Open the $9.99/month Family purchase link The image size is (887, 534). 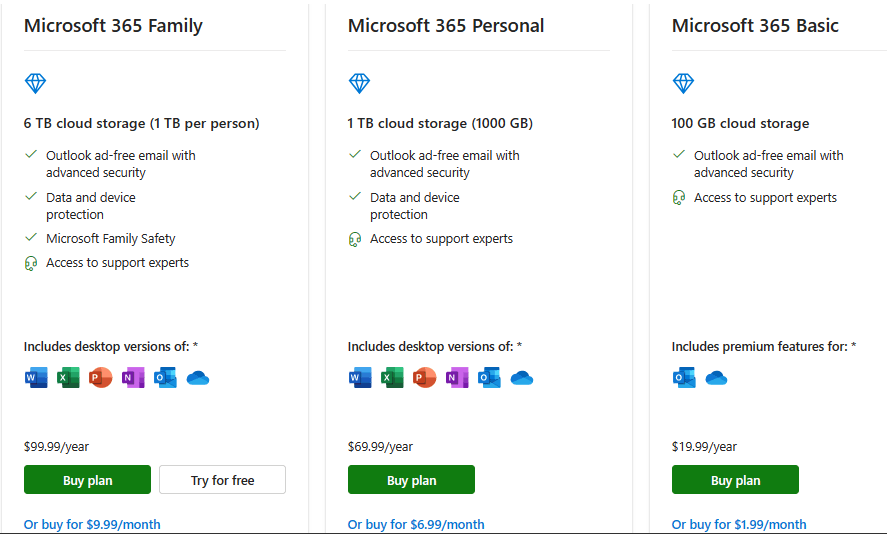pyautogui.click(x=92, y=524)
